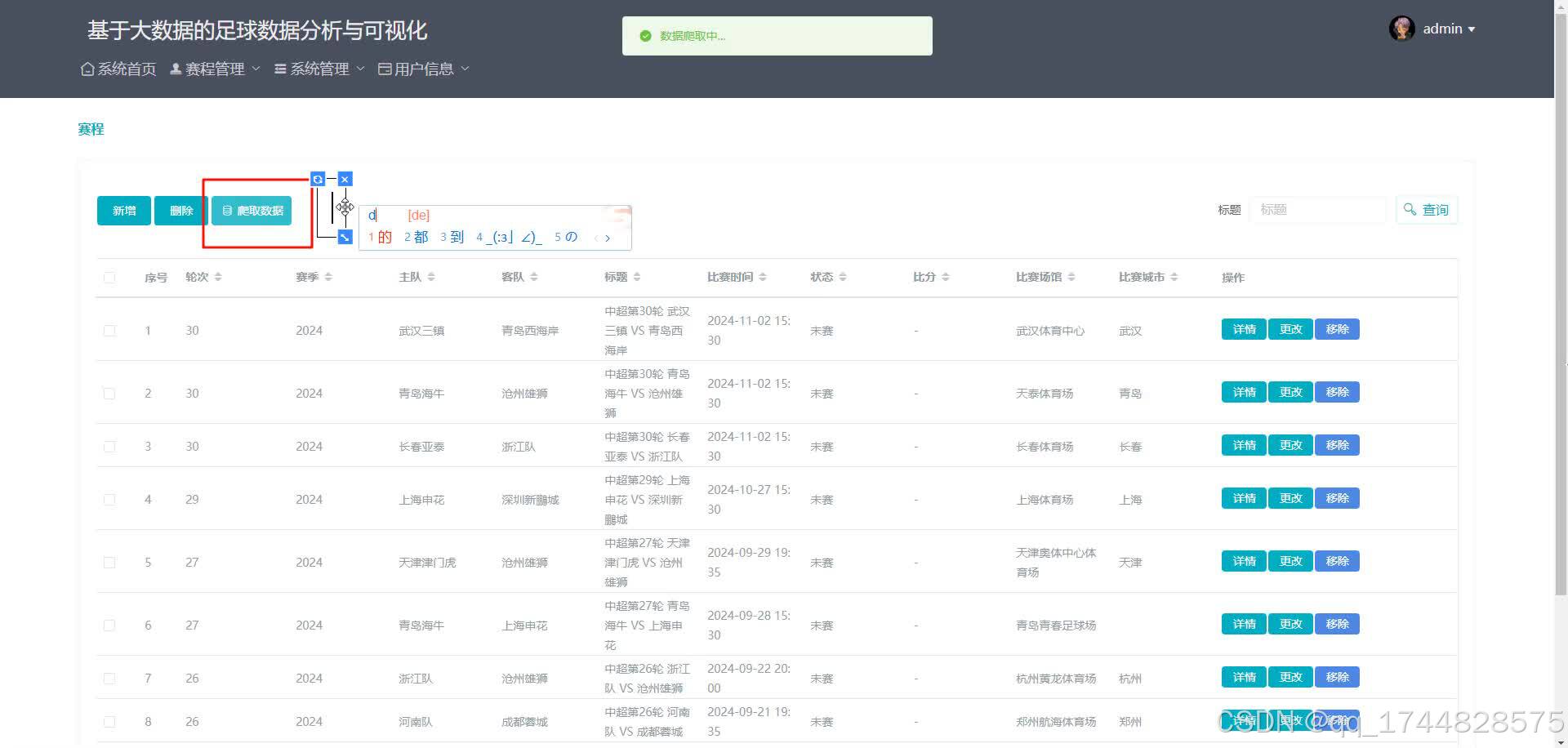Open the admin avatar picture
Screen dimensions: 1568x748
click(x=1402, y=29)
